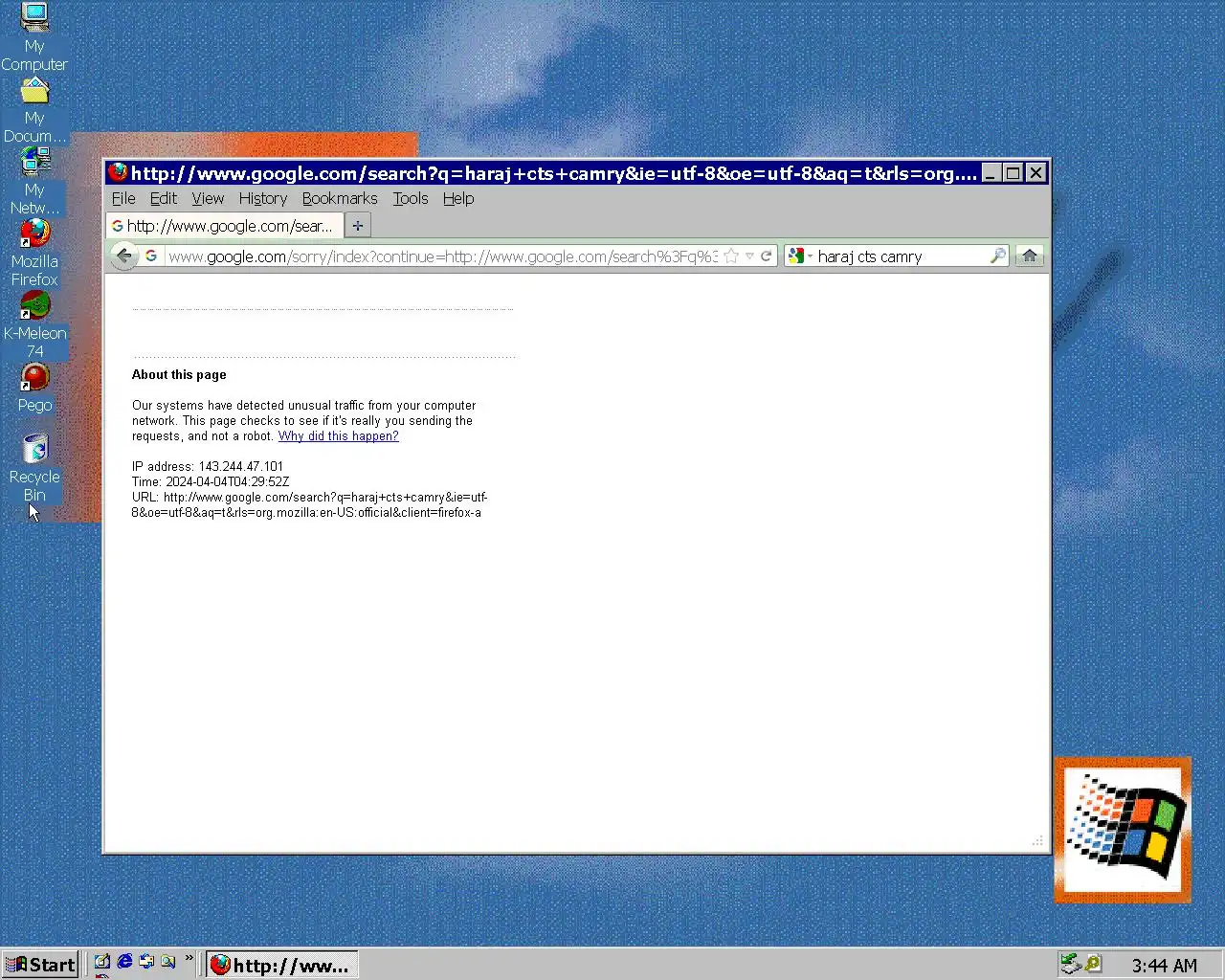Click into the address bar URL field

(442, 256)
